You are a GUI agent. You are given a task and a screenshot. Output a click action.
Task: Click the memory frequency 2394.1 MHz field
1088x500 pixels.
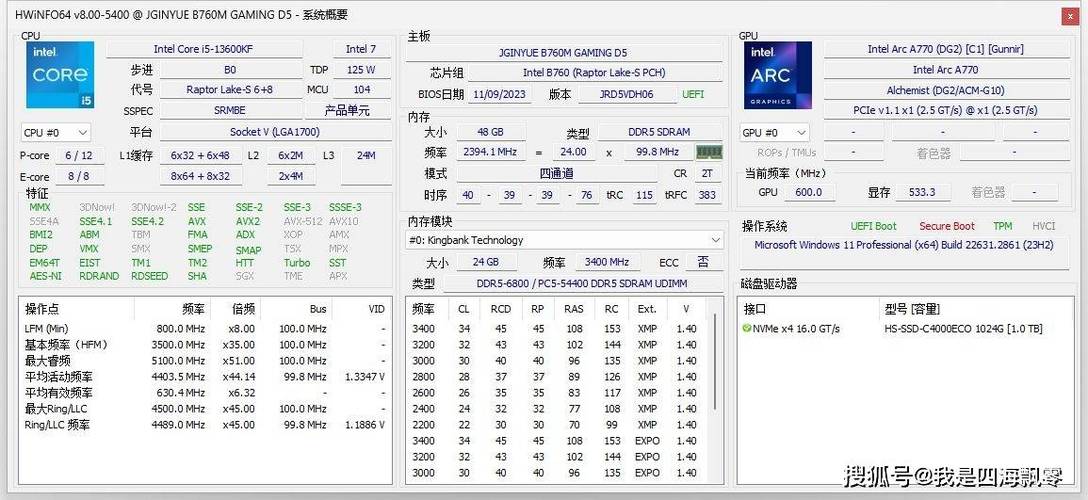click(491, 152)
